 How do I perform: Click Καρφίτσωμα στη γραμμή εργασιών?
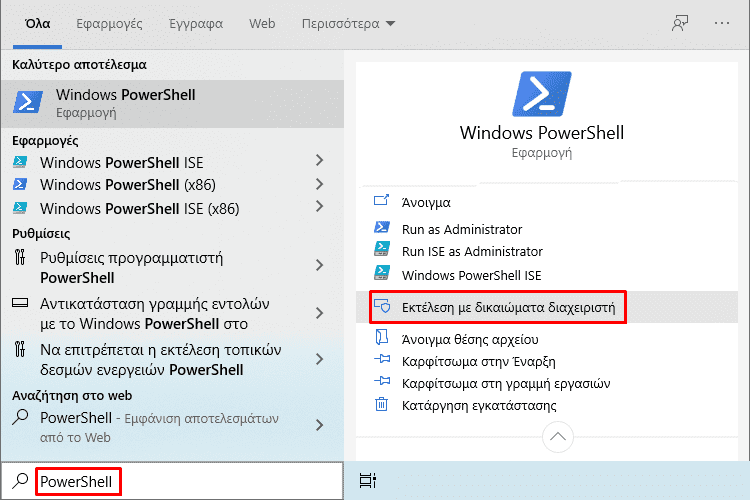click(505, 383)
